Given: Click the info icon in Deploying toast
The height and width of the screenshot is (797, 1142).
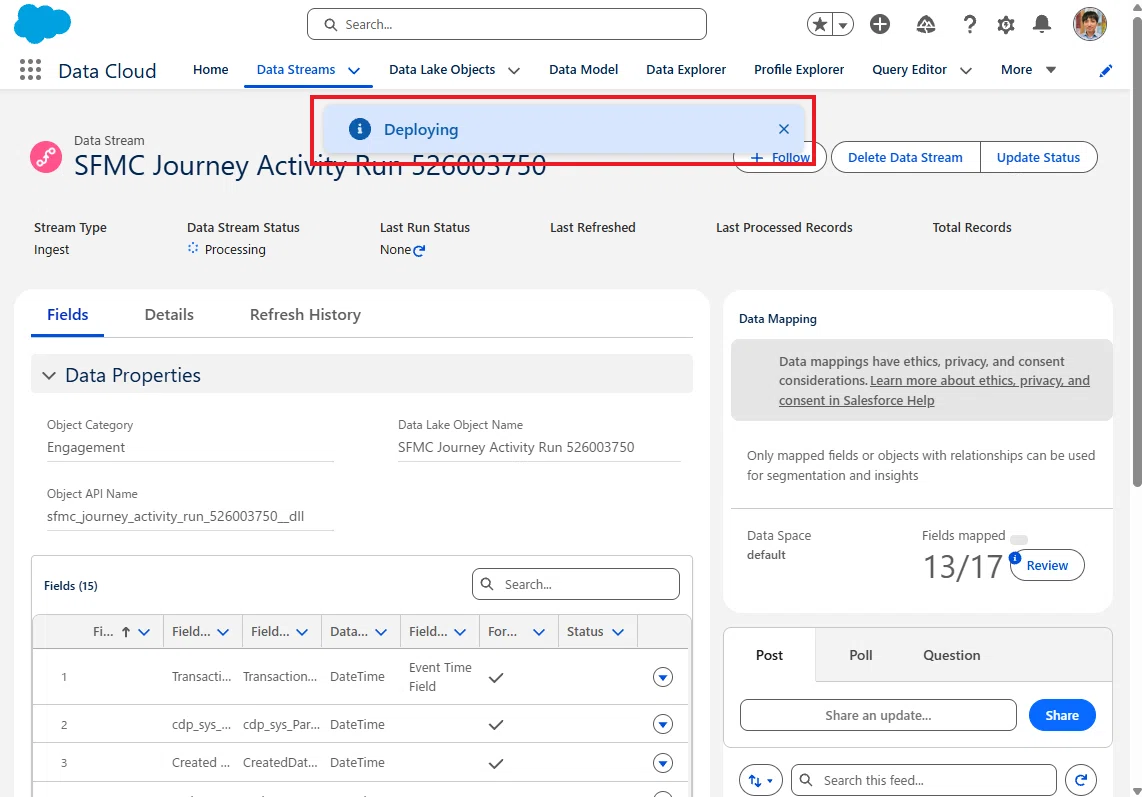Looking at the screenshot, I should click(x=360, y=129).
